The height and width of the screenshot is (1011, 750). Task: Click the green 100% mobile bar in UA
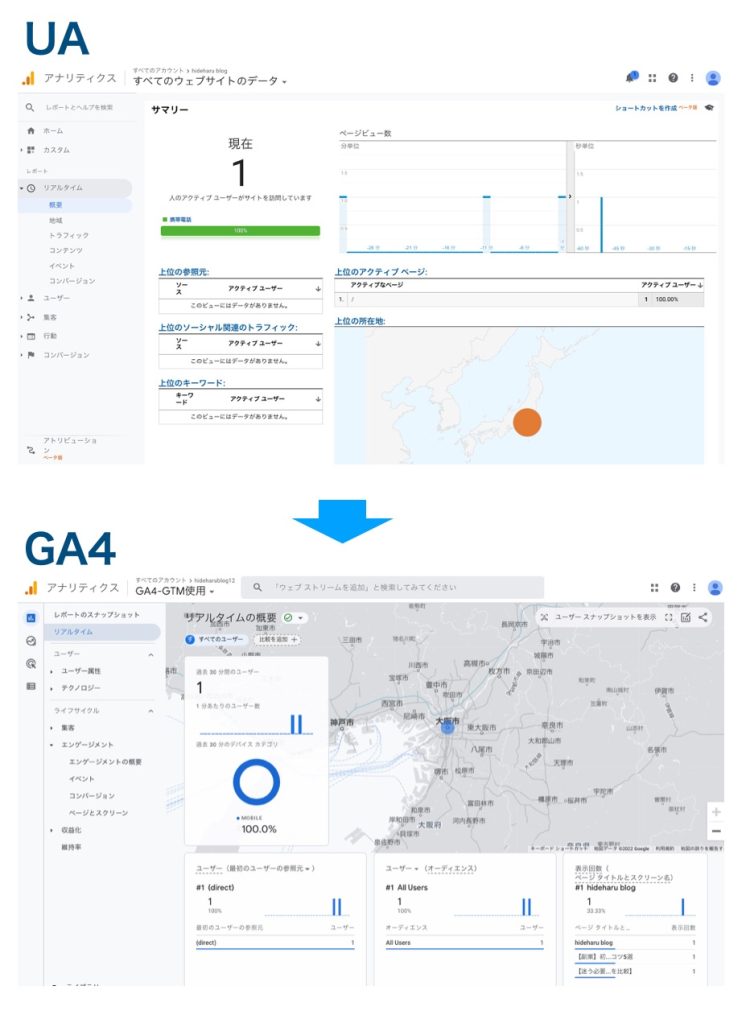pyautogui.click(x=240, y=230)
